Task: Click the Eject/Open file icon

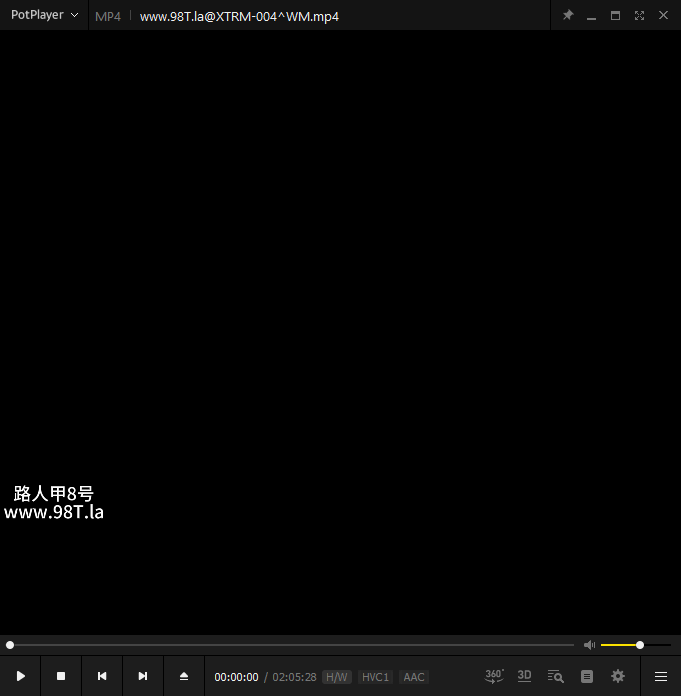Action: point(184,676)
